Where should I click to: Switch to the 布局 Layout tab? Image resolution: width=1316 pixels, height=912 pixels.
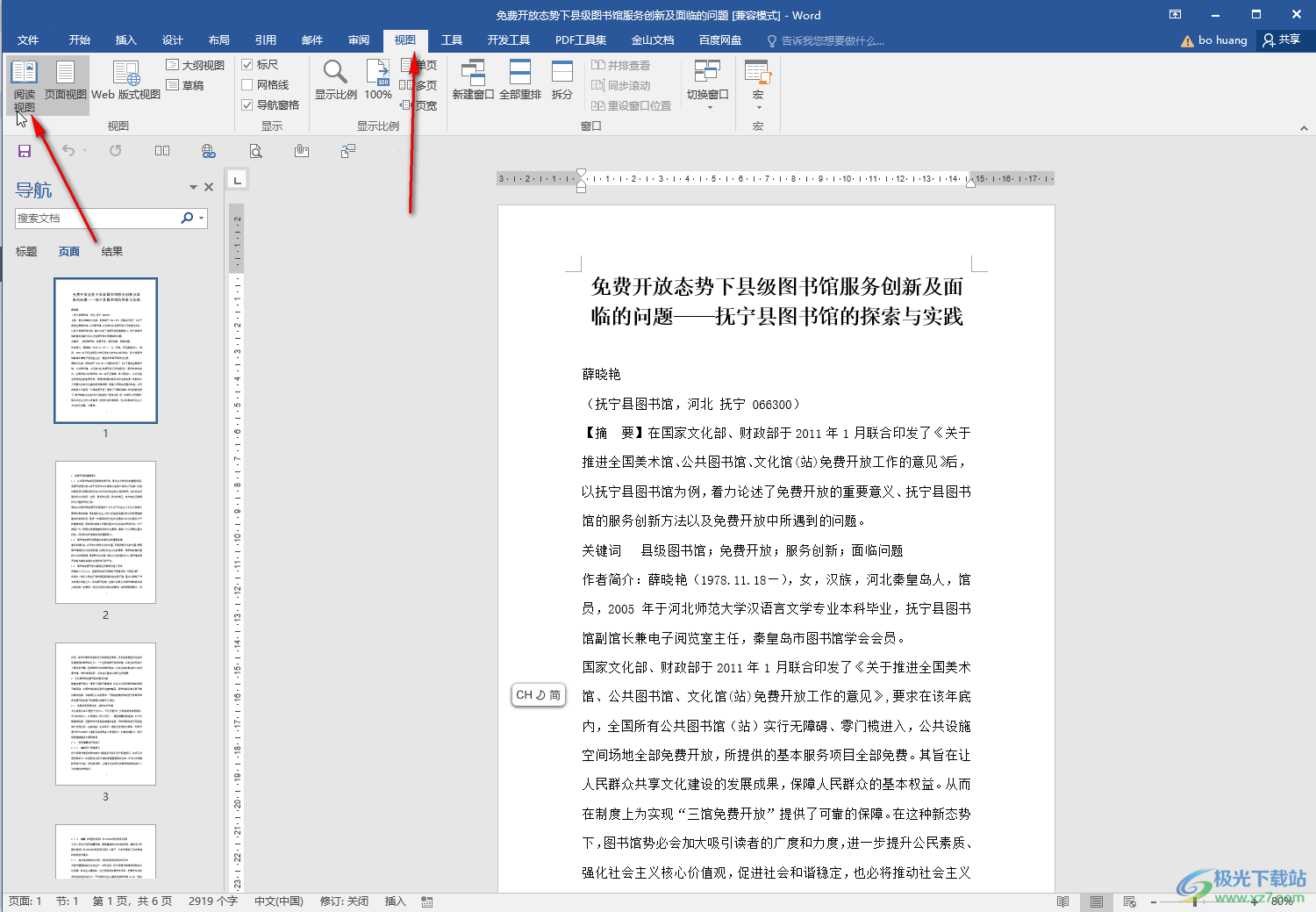coord(219,40)
